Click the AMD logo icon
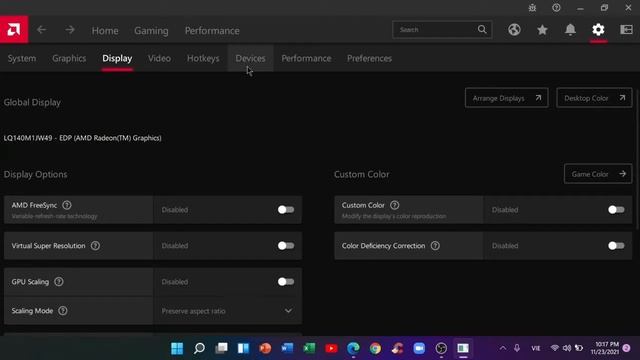This screenshot has width=640, height=360. tap(14, 29)
